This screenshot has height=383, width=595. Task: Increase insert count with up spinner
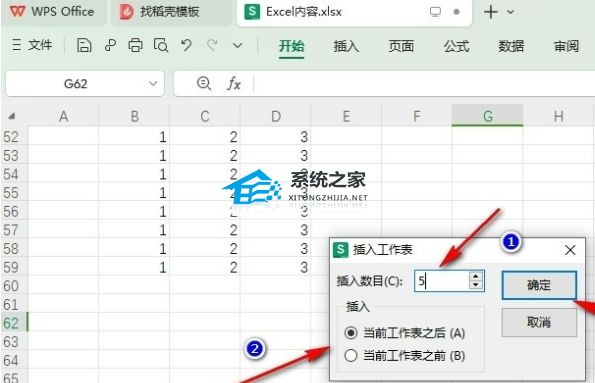pos(476,276)
